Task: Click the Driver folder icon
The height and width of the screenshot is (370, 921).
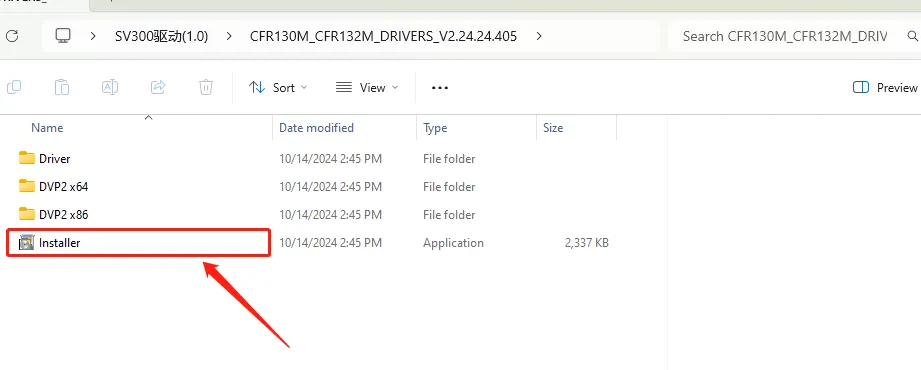Action: [26, 158]
